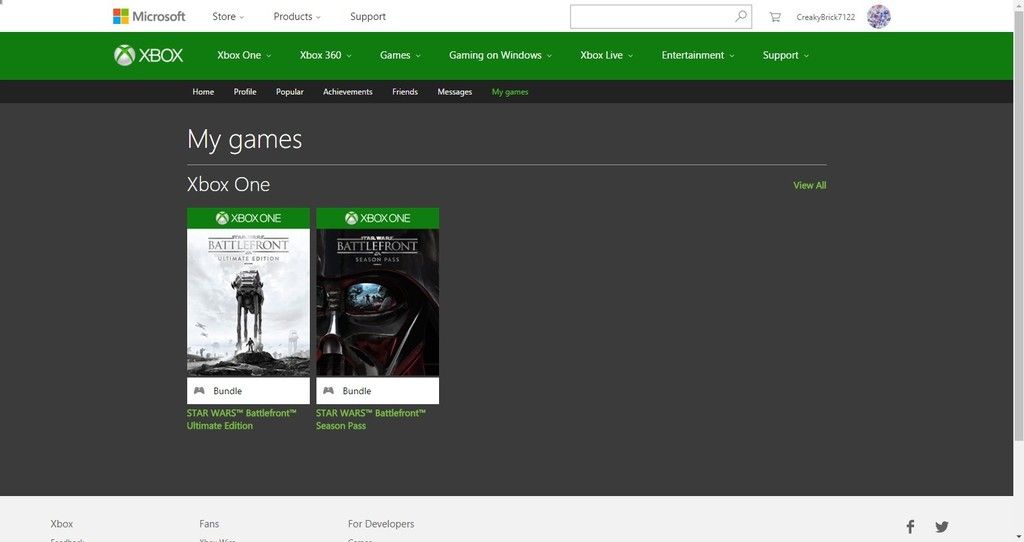Click the search magnifier icon
This screenshot has width=1024, height=542.
741,16
